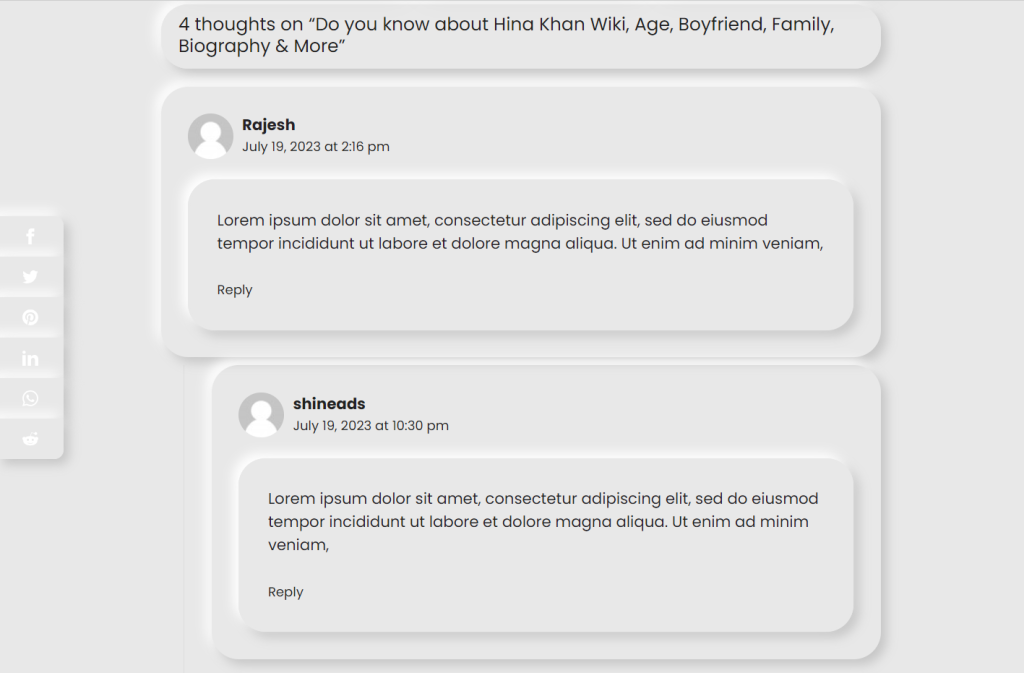Click Rajesh's profile avatar
1024x673 pixels.
click(210, 136)
